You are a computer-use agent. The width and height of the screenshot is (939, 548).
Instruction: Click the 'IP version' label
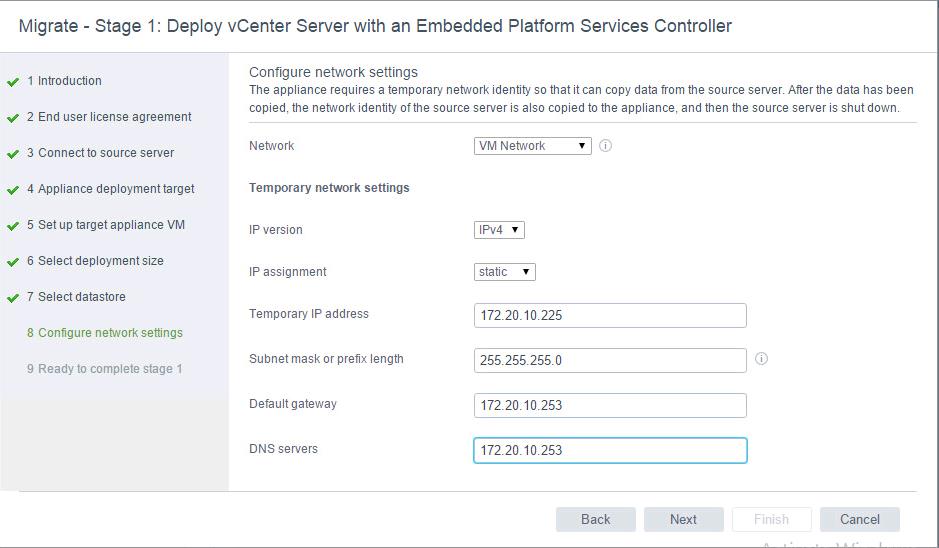[275, 229]
